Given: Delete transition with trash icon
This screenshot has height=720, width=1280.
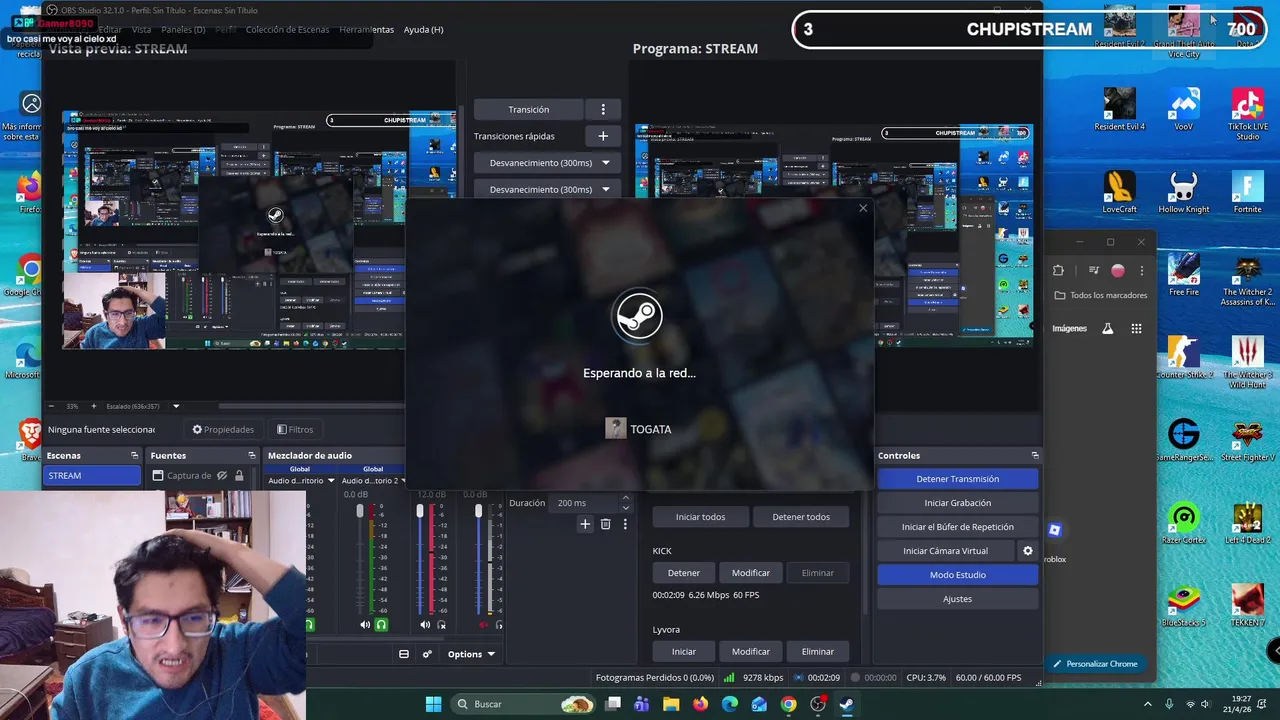Looking at the screenshot, I should (x=605, y=524).
